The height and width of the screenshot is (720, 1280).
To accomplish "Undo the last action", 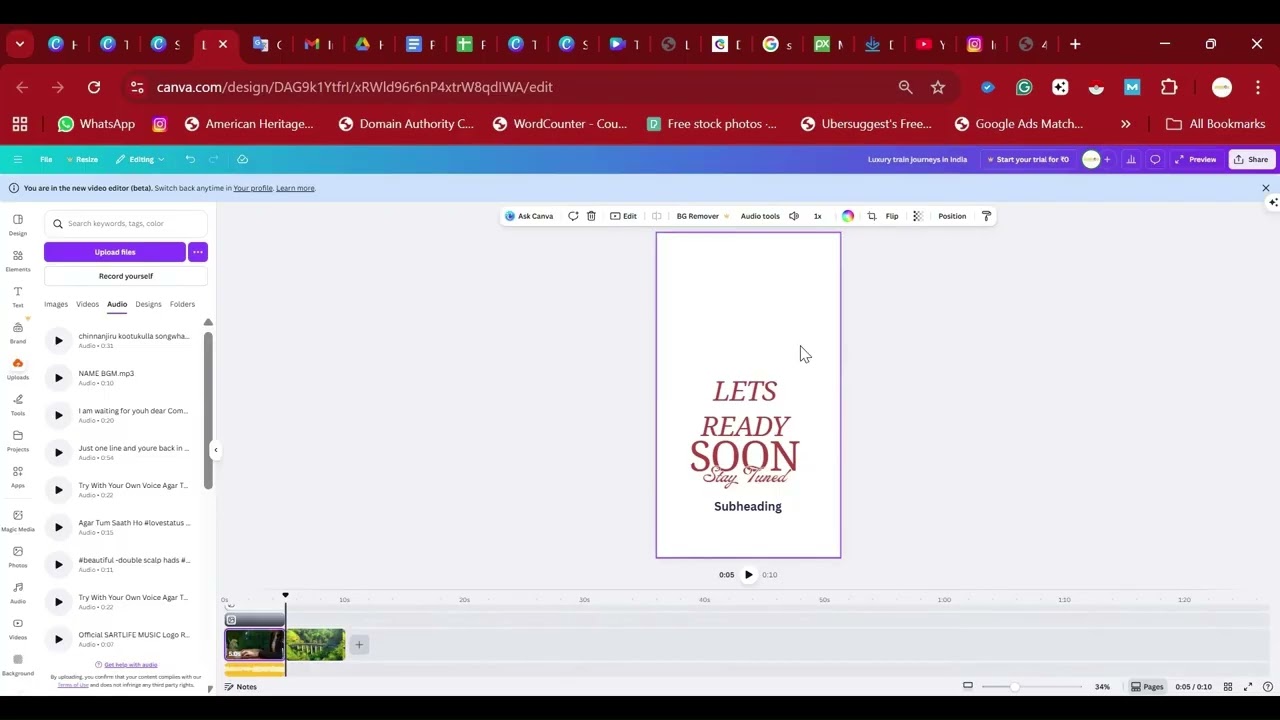I will point(190,159).
